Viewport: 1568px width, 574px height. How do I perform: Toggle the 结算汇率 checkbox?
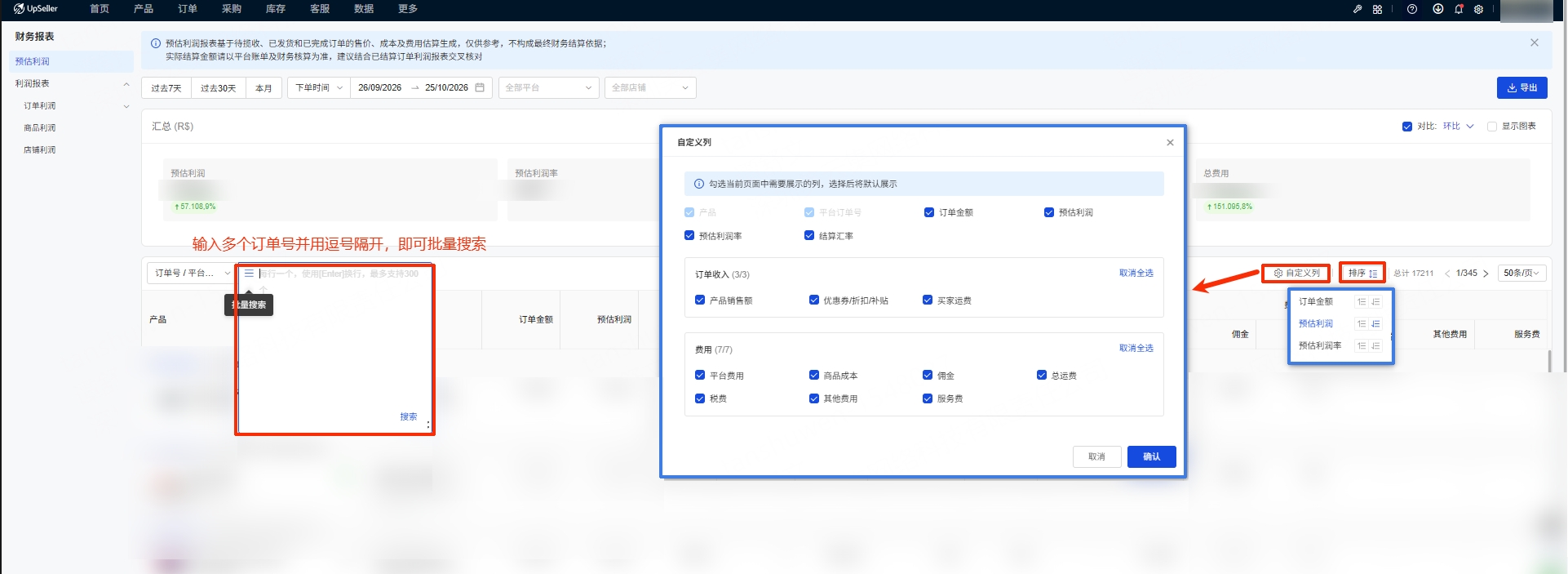[x=809, y=235]
